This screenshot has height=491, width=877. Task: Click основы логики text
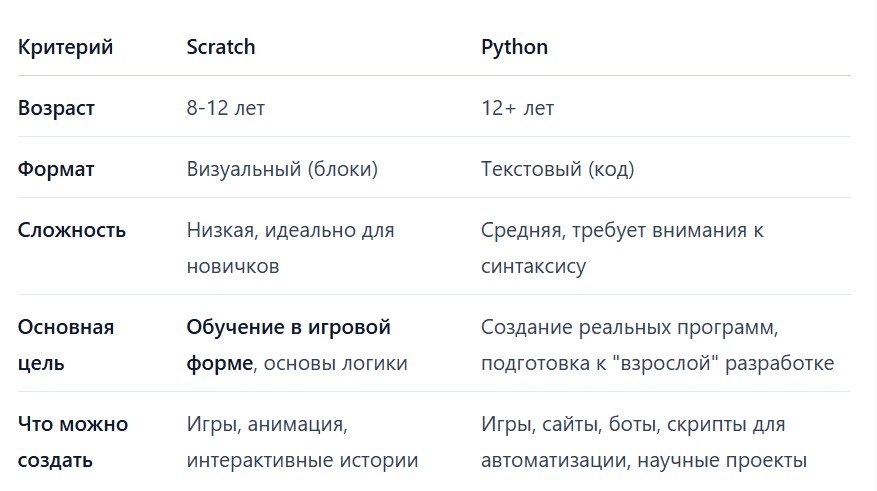[x=336, y=363]
